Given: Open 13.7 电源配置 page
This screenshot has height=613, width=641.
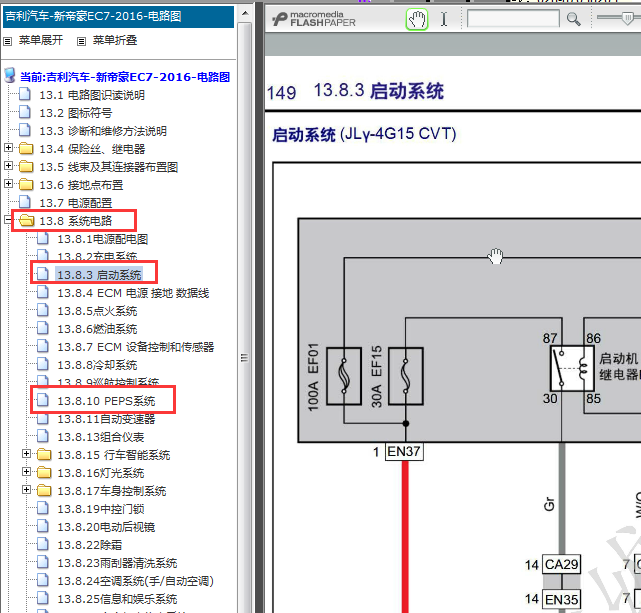Looking at the screenshot, I should pos(76,203).
